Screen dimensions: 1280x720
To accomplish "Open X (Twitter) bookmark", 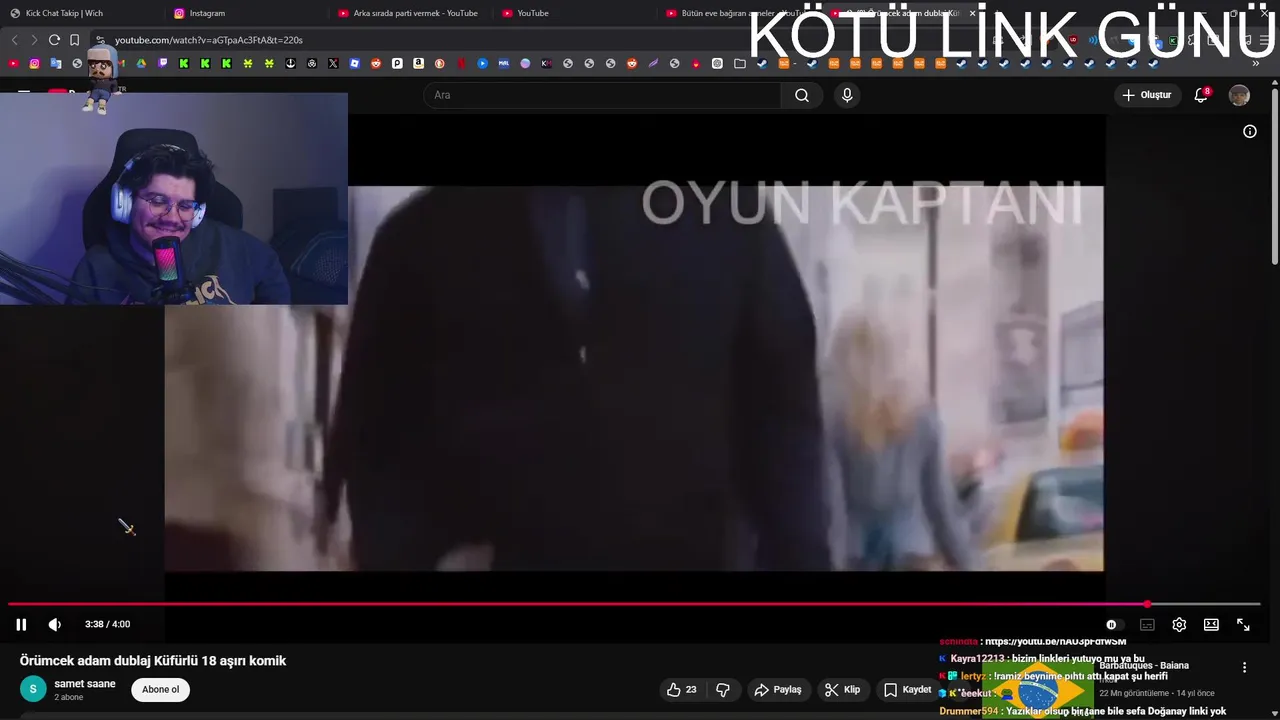I will [333, 63].
